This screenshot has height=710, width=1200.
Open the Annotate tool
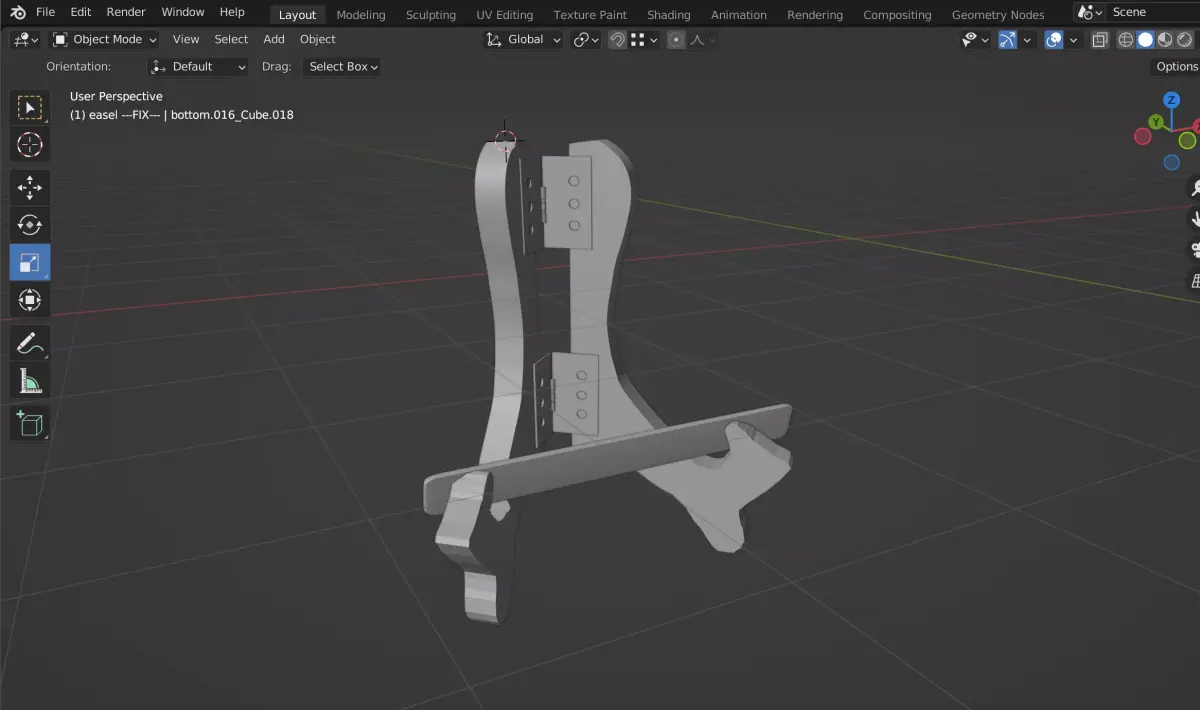click(29, 342)
